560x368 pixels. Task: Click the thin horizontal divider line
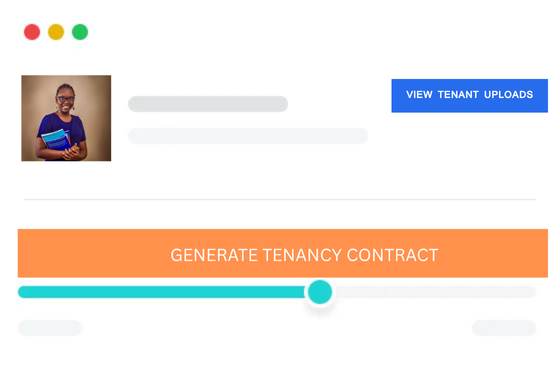pyautogui.click(x=280, y=199)
